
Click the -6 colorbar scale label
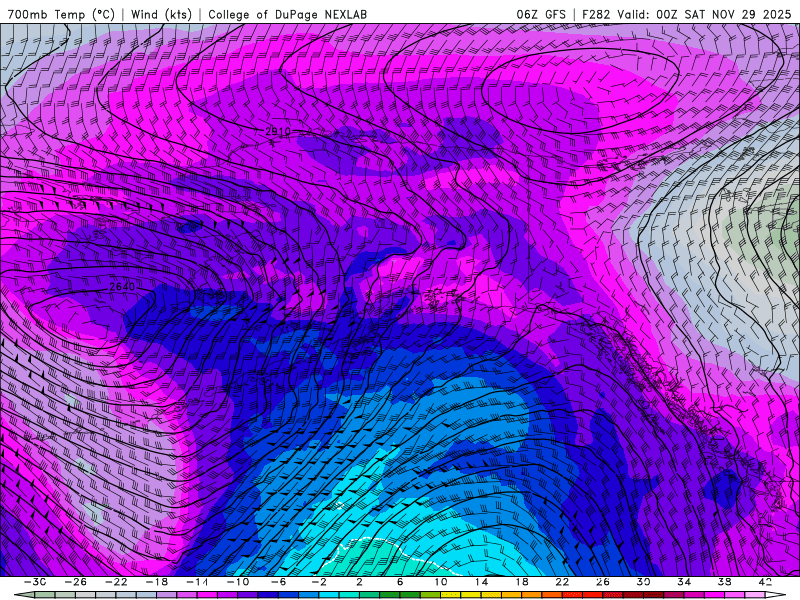click(x=279, y=582)
